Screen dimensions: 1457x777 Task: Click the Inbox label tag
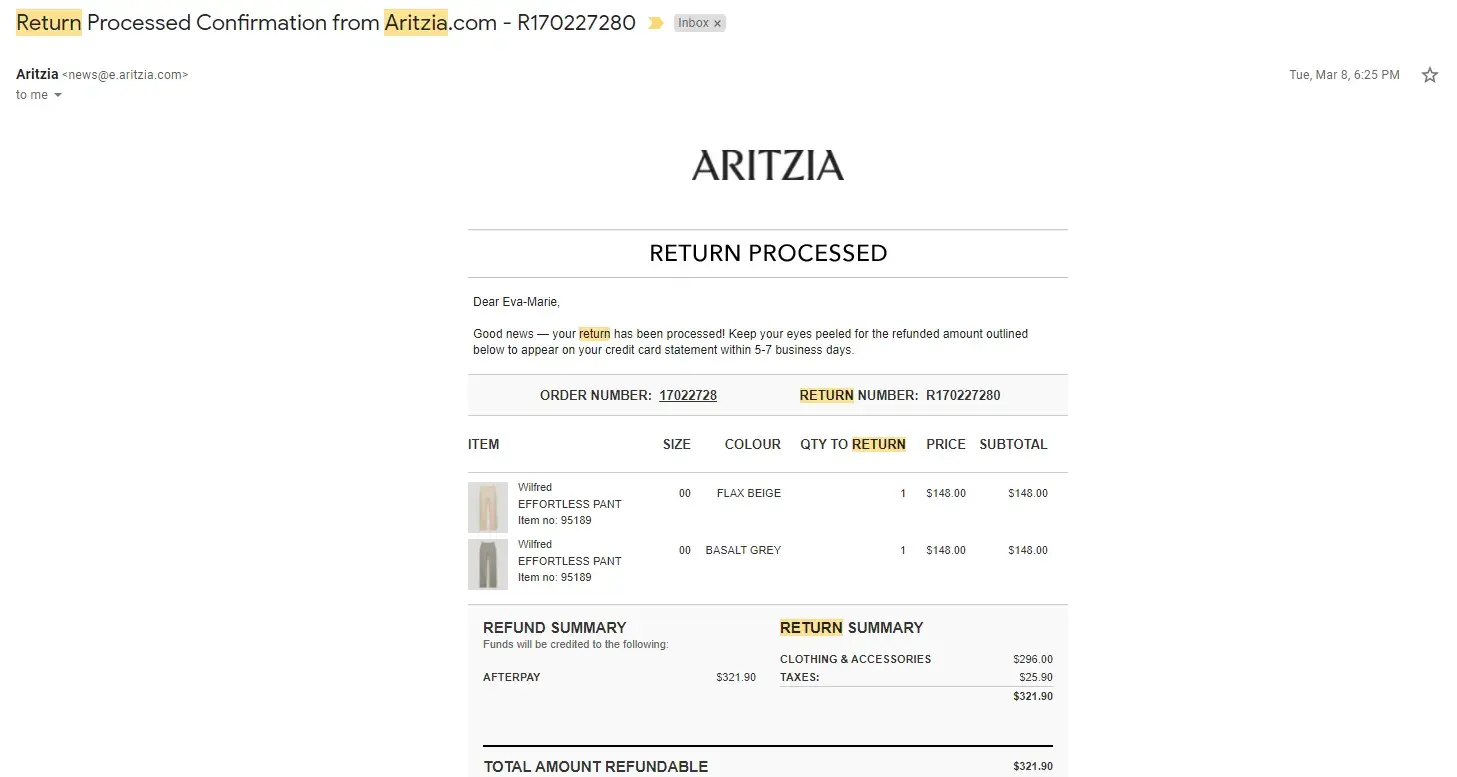tap(693, 23)
